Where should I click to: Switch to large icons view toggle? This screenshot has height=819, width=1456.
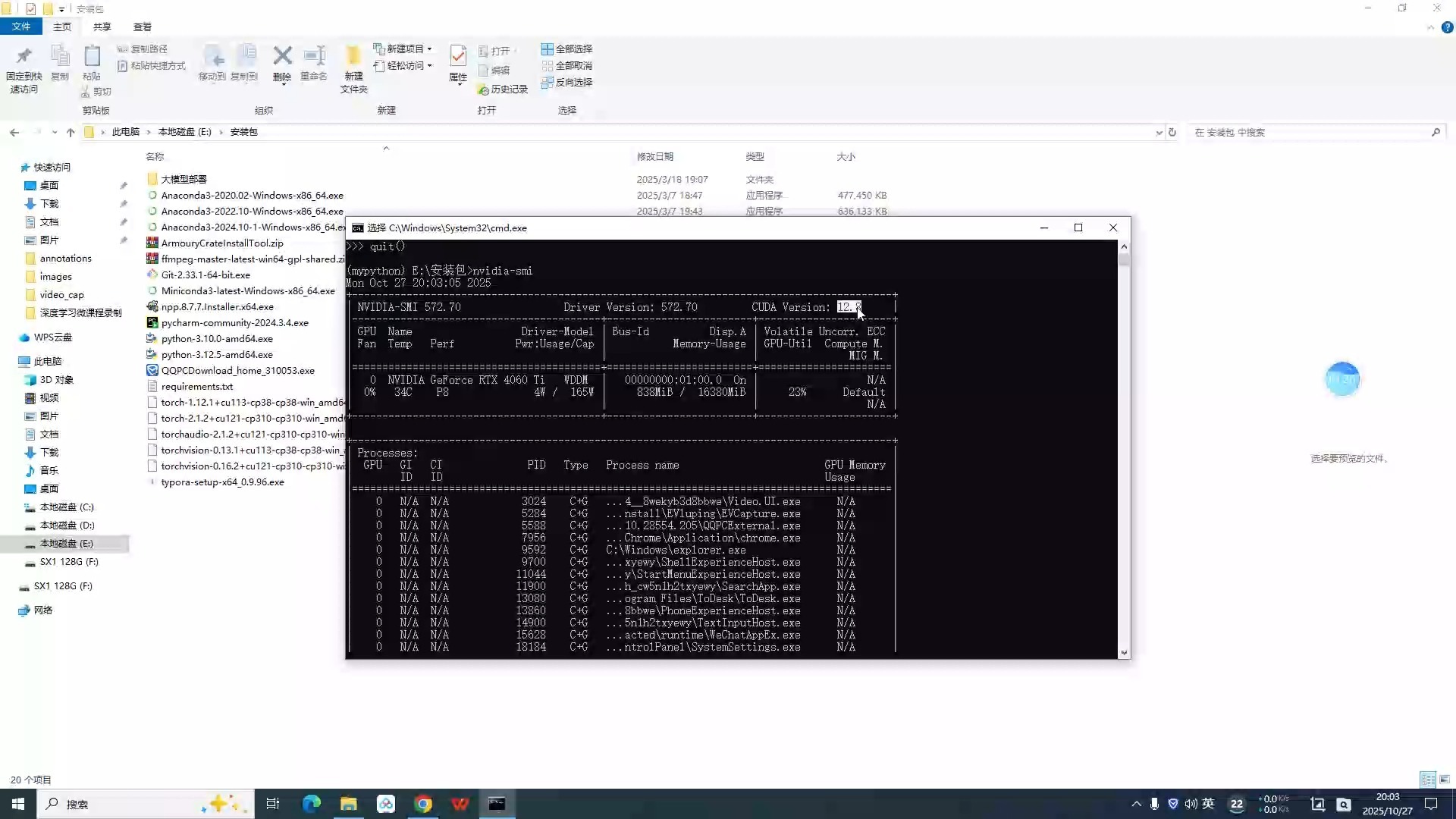point(1445,780)
